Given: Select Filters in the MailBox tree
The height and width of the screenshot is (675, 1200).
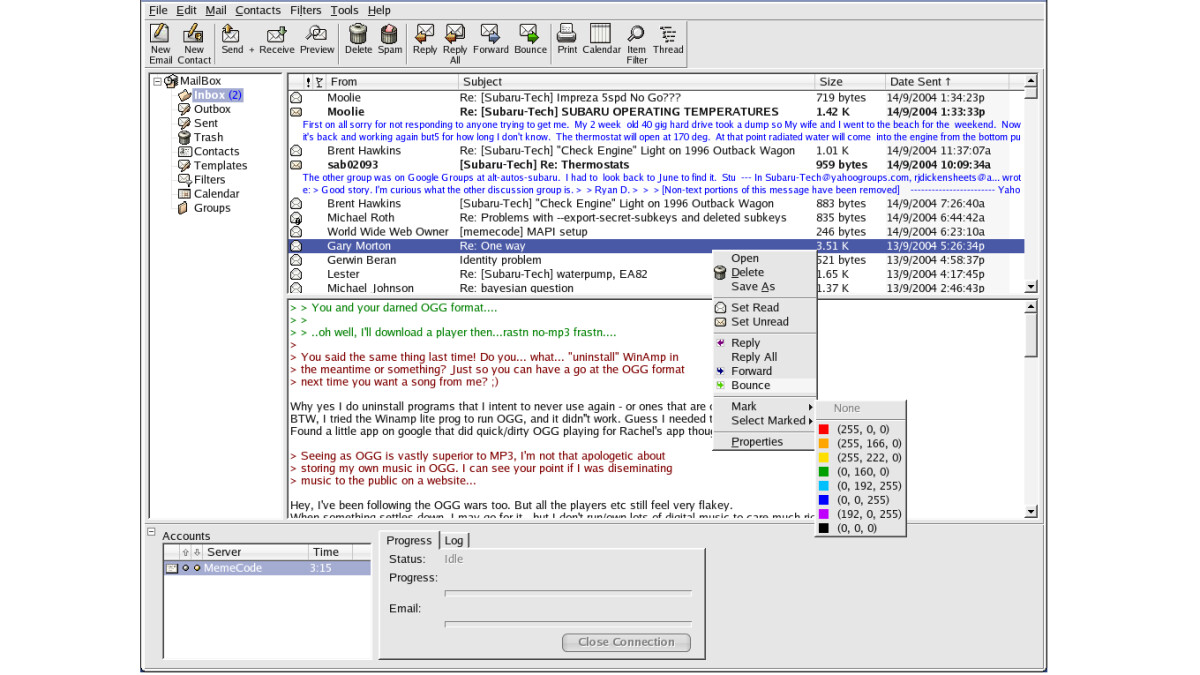Looking at the screenshot, I should 209,180.
